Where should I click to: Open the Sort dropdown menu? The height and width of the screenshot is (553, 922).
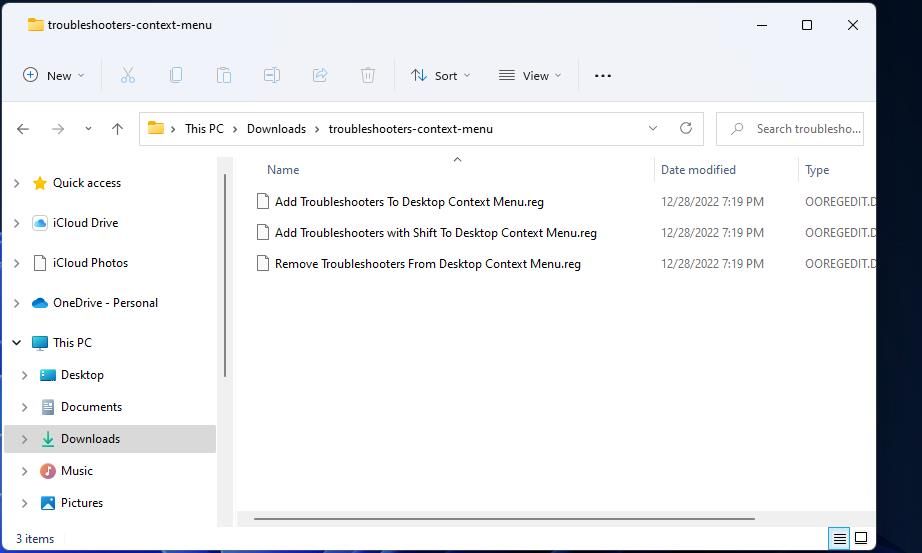[x=440, y=75]
